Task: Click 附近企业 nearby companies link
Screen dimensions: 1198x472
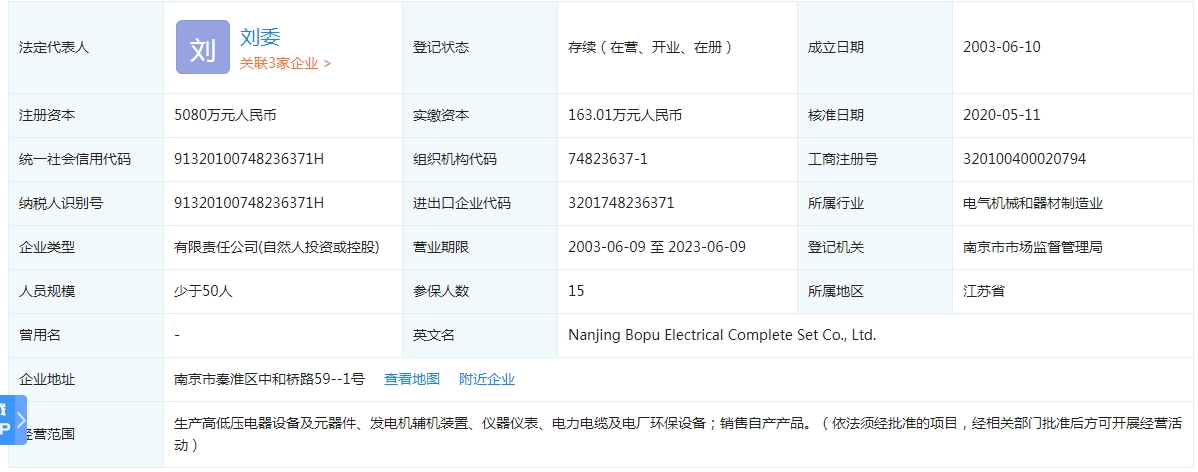Action: pos(487,379)
